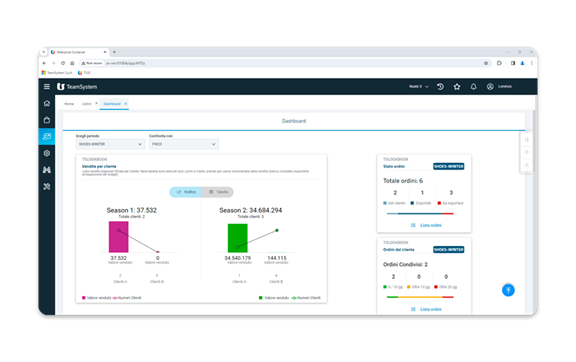Screen dimensions: 576x362
Task: Open browser side panel icon
Action: point(513,63)
